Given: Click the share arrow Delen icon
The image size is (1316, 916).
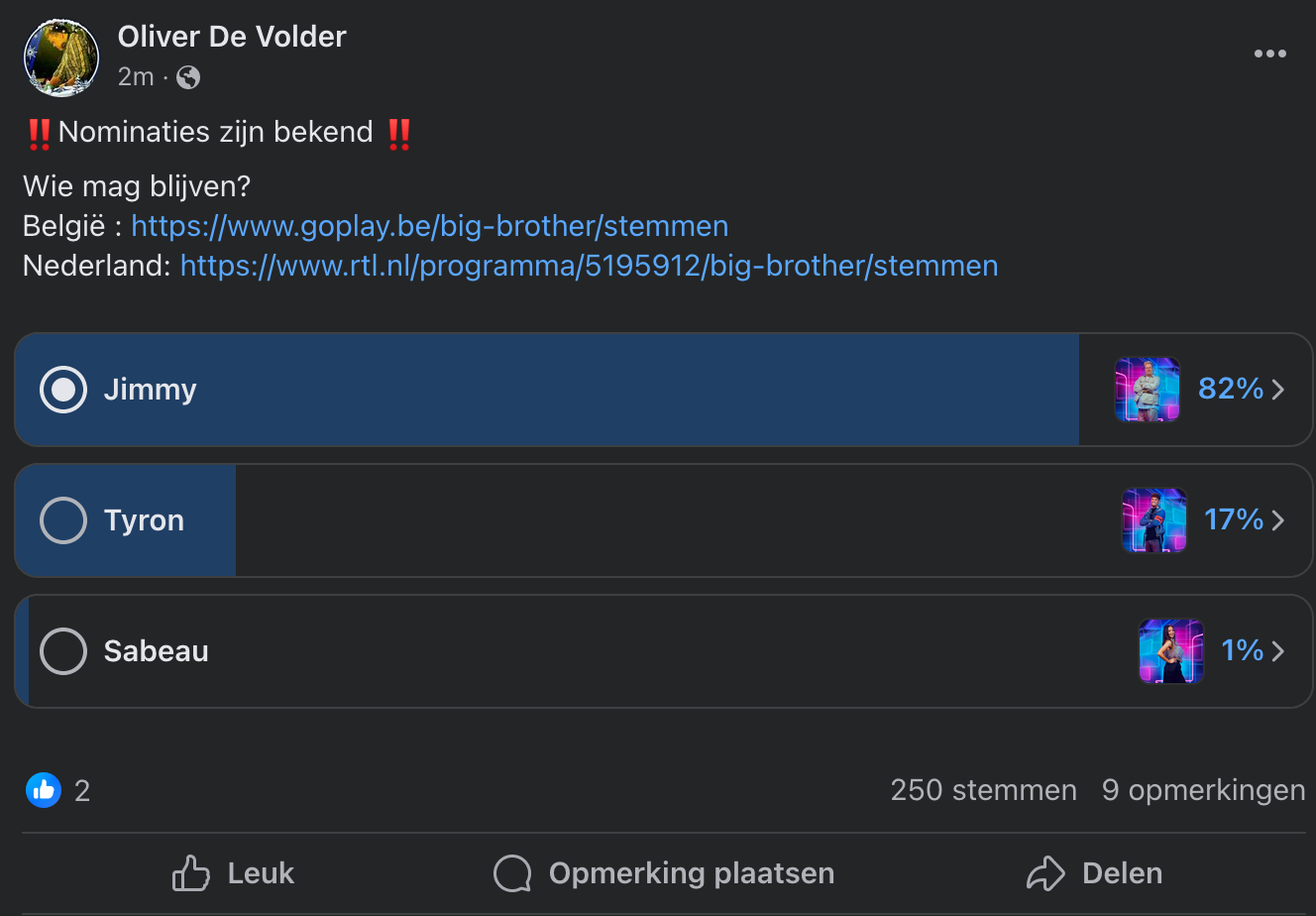Looking at the screenshot, I should point(1045,873).
